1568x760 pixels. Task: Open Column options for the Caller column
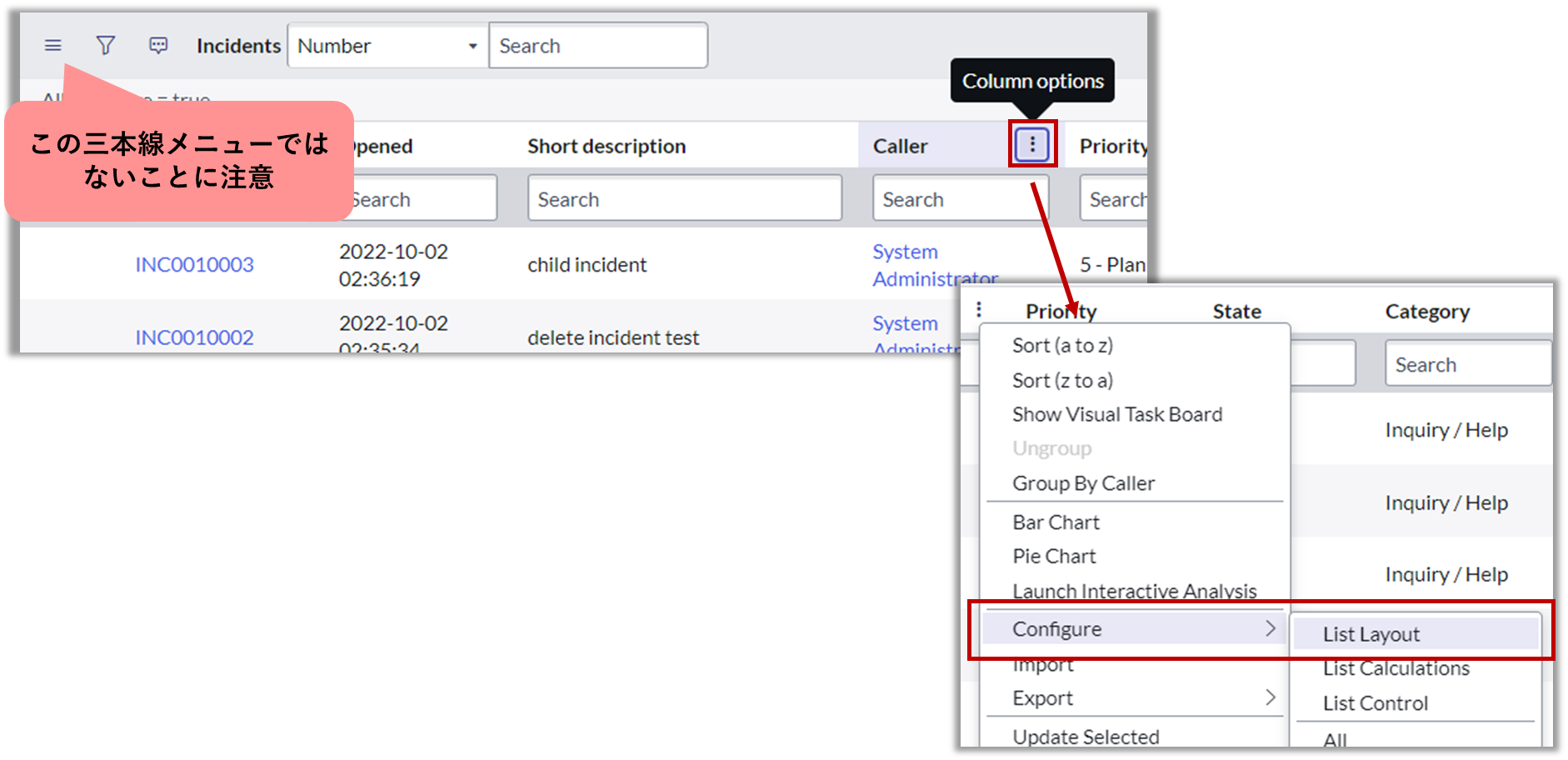coord(1032,143)
